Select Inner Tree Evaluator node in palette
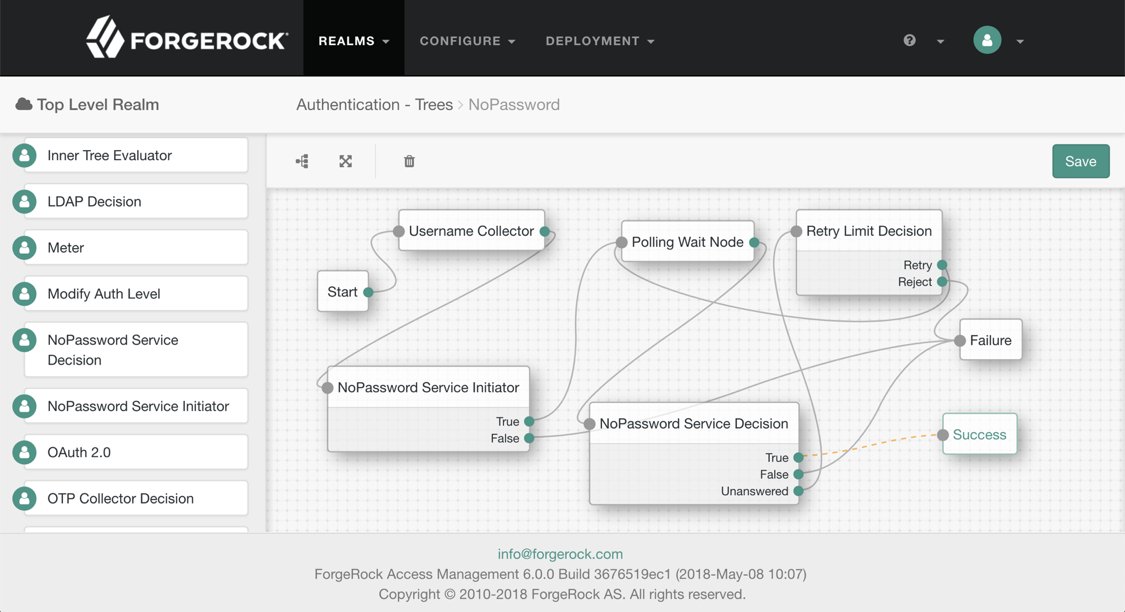The height and width of the screenshot is (612, 1125). coord(136,155)
